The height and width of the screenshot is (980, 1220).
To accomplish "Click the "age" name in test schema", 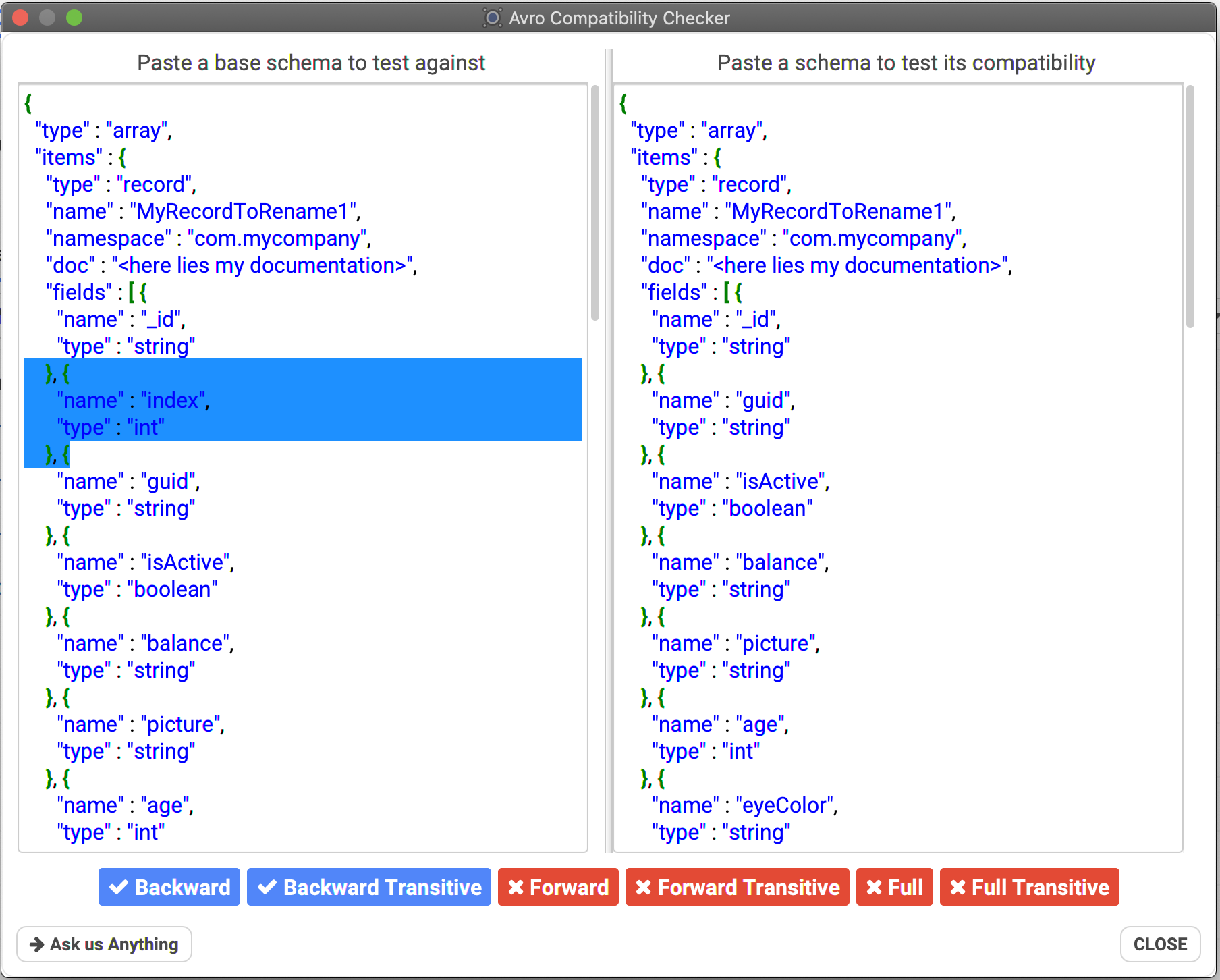I will pyautogui.click(x=760, y=724).
